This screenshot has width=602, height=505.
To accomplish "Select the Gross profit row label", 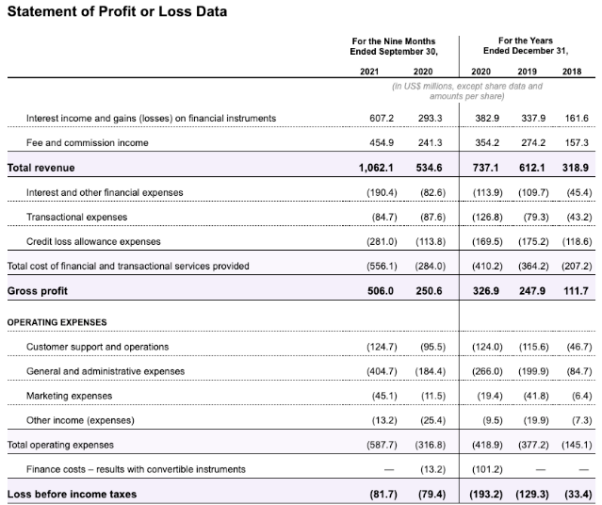I will pyautogui.click(x=37, y=291).
